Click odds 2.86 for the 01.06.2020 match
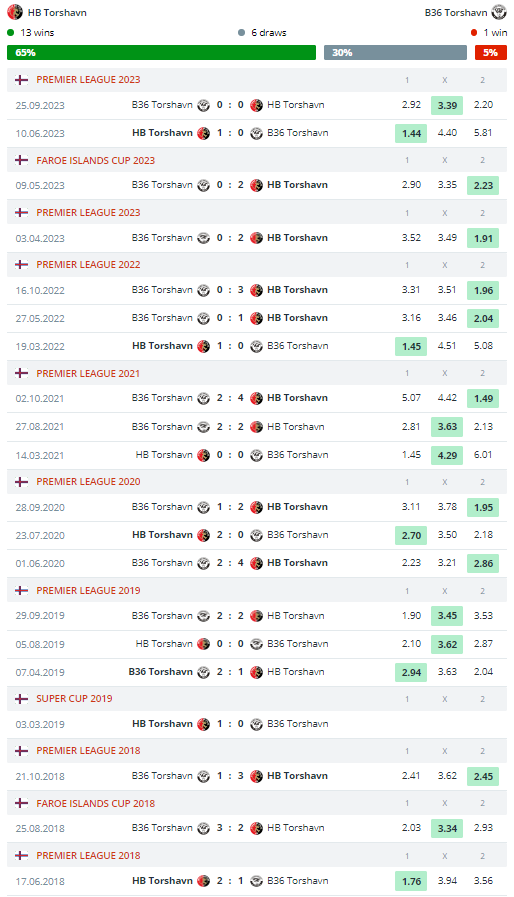 coord(483,563)
